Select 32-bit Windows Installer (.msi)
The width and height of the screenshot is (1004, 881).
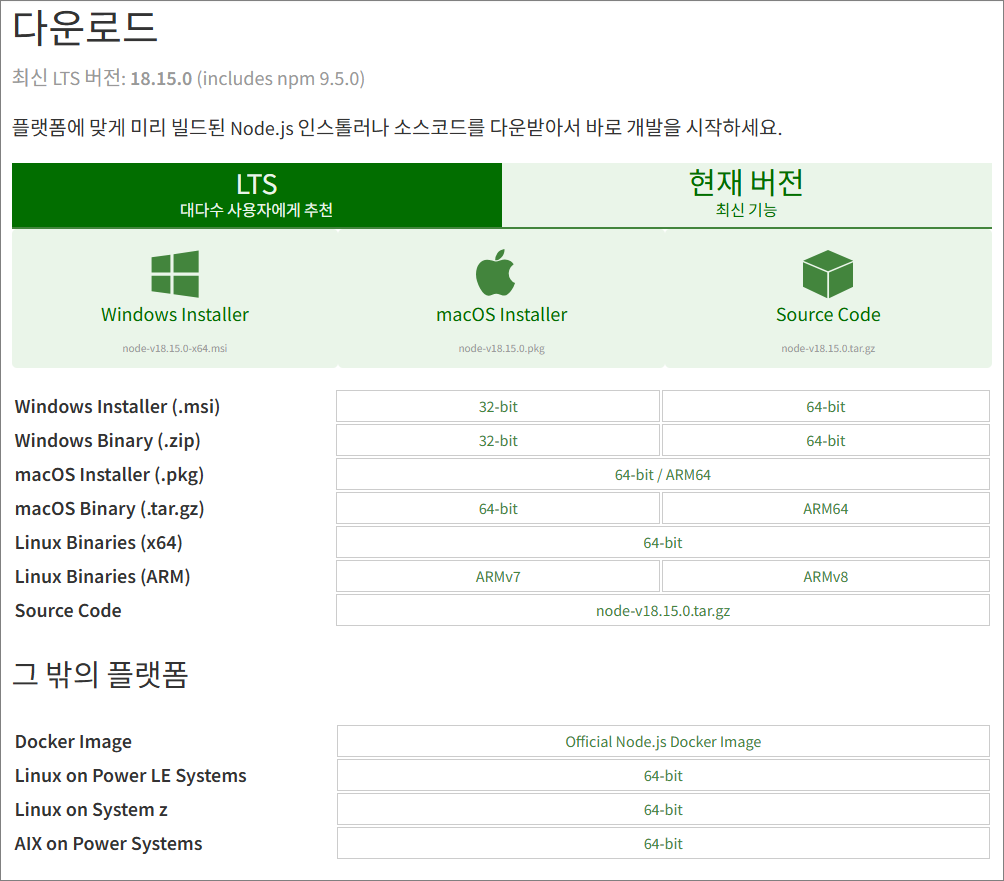498,407
